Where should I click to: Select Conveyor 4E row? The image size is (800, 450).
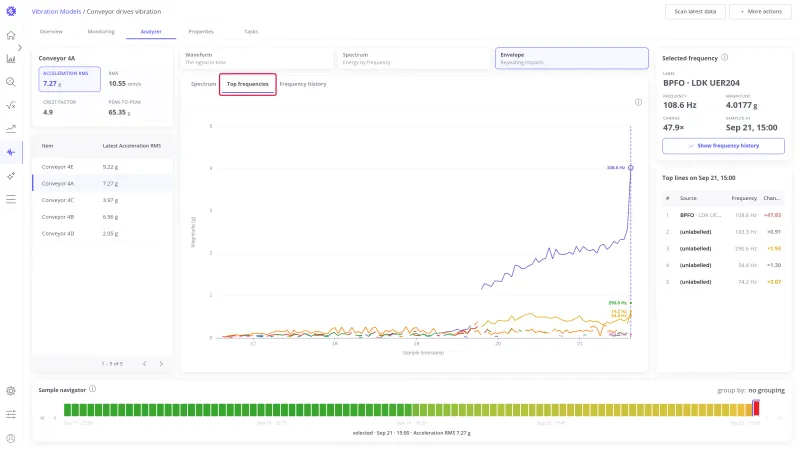[103, 167]
